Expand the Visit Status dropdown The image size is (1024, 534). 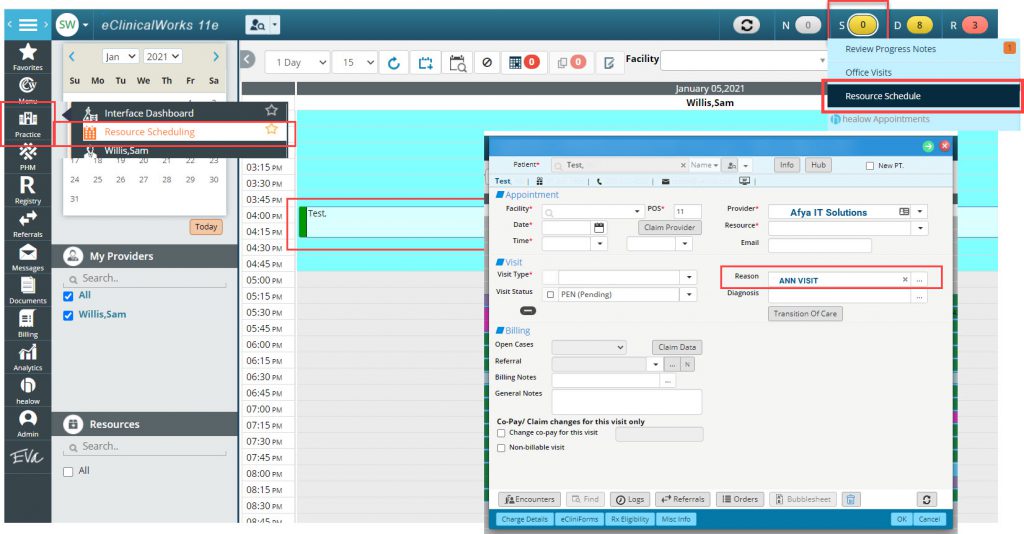pos(689,295)
